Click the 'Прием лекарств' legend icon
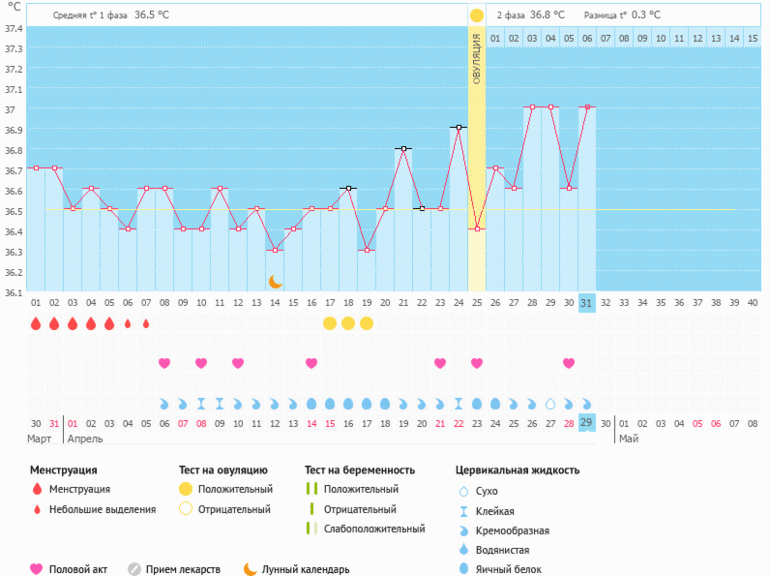 pyautogui.click(x=134, y=569)
